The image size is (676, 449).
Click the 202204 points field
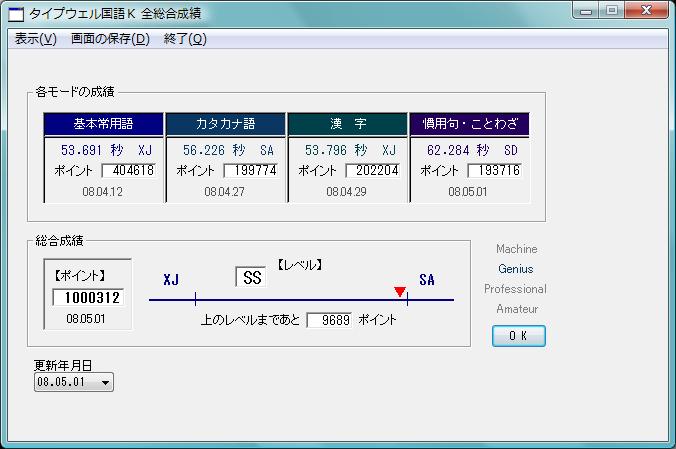click(373, 170)
